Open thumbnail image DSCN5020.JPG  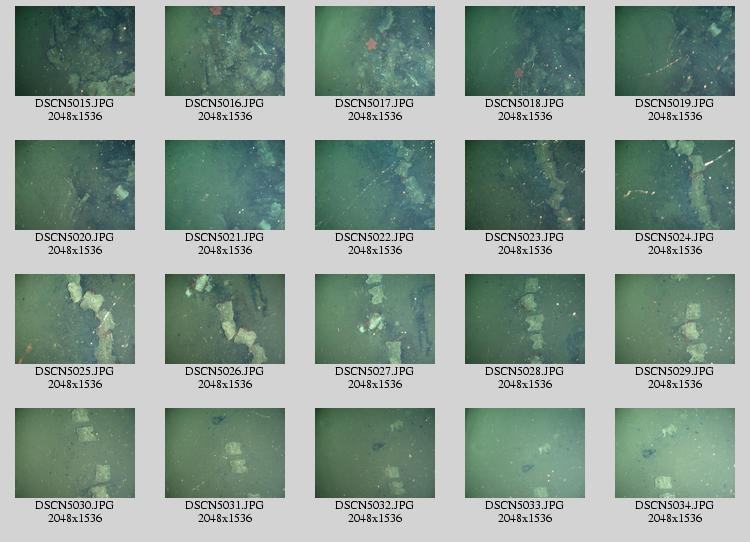[x=75, y=185]
